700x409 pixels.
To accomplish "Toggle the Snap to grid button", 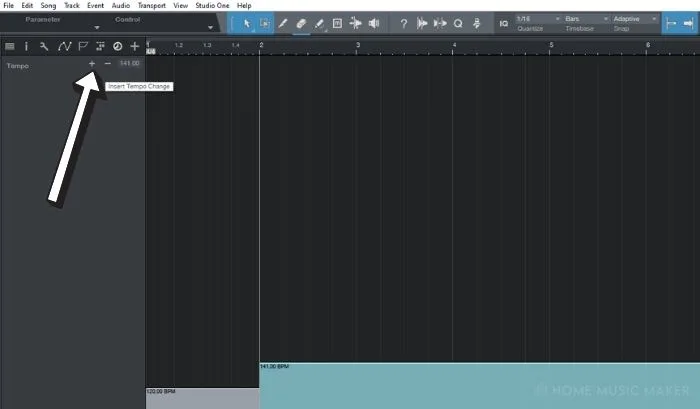I will click(x=671, y=23).
